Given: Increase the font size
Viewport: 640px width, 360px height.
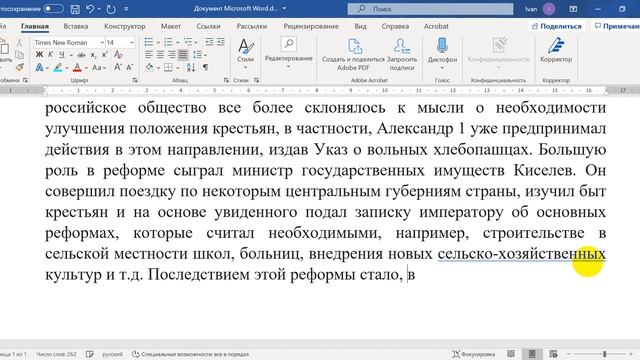Looking at the screenshot, I should tap(118, 67).
